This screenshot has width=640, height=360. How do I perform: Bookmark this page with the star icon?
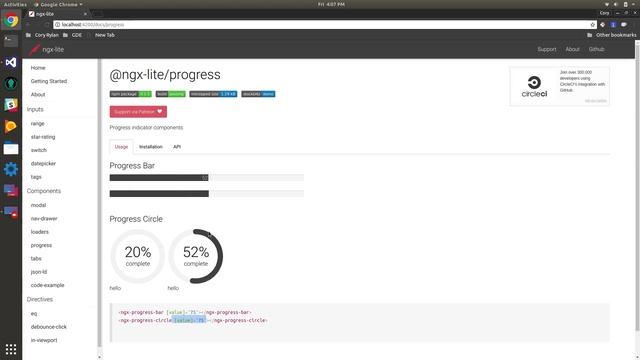point(593,24)
